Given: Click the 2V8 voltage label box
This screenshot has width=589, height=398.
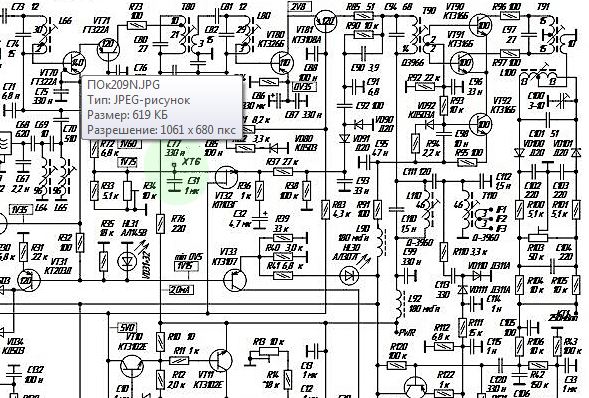Looking at the screenshot, I should (x=300, y=6).
